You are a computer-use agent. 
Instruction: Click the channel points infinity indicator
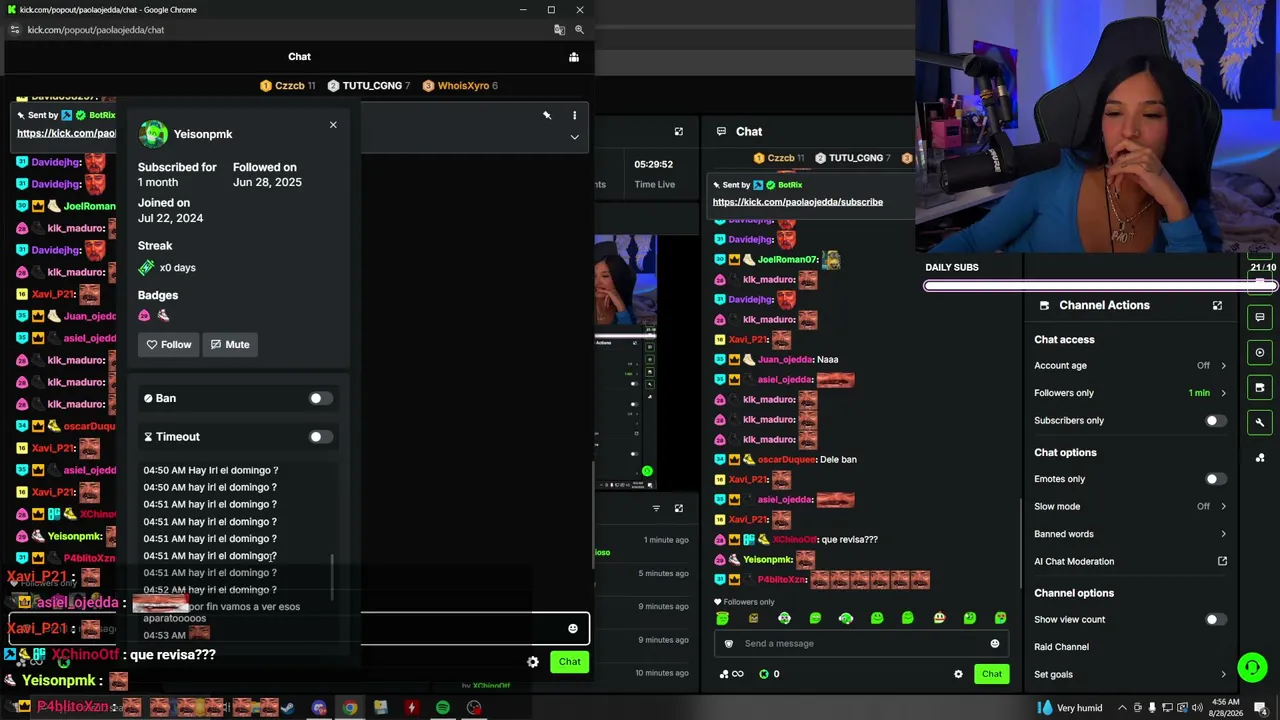point(731,674)
